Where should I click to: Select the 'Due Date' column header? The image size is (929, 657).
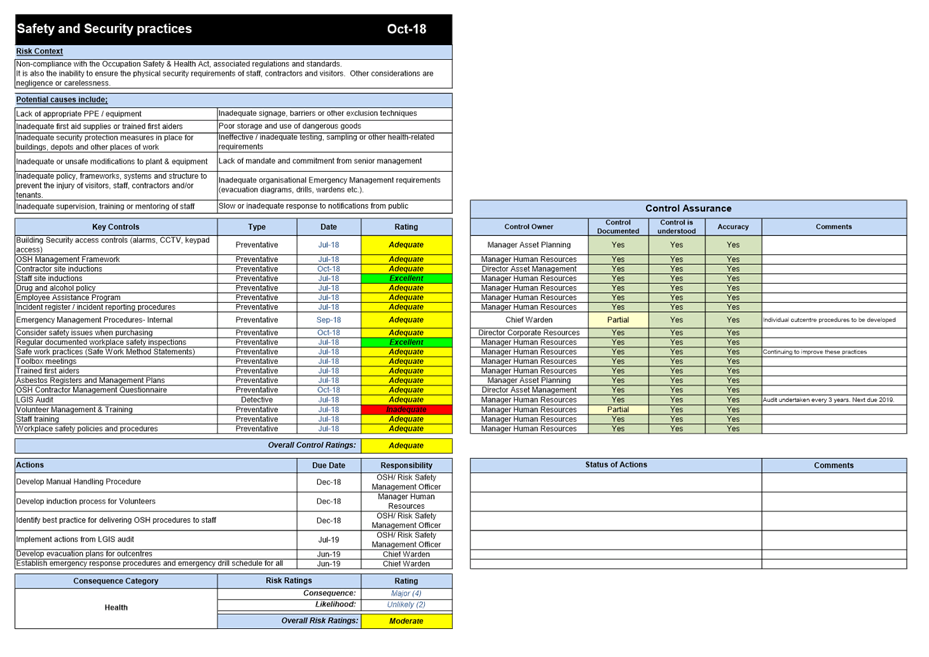click(329, 466)
